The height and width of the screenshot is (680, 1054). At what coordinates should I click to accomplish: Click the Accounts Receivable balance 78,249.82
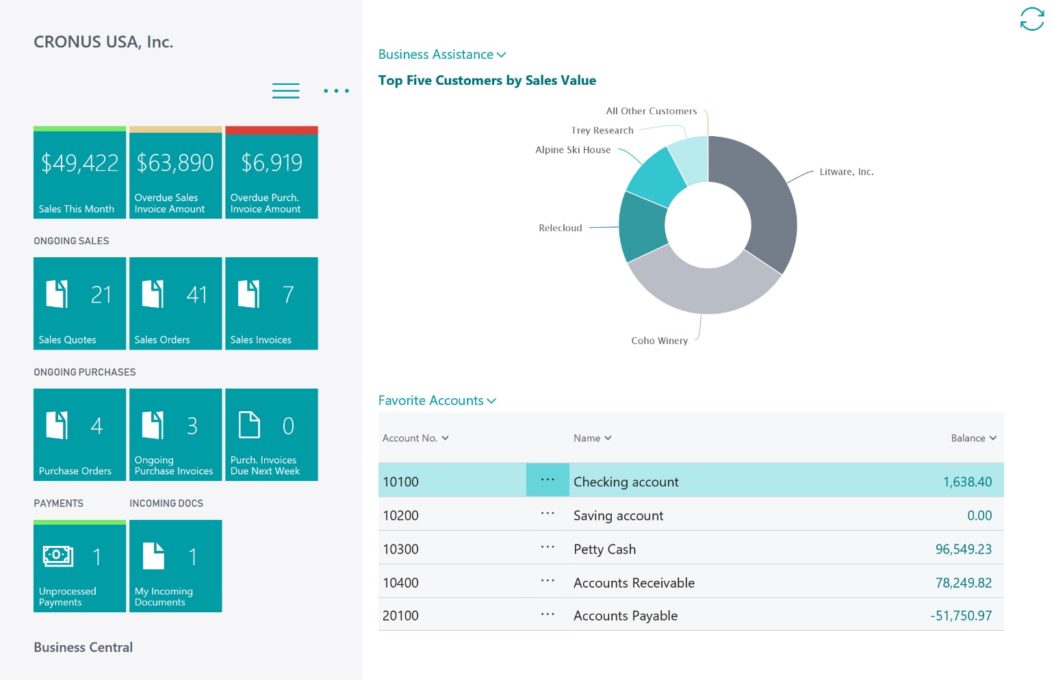pos(963,583)
